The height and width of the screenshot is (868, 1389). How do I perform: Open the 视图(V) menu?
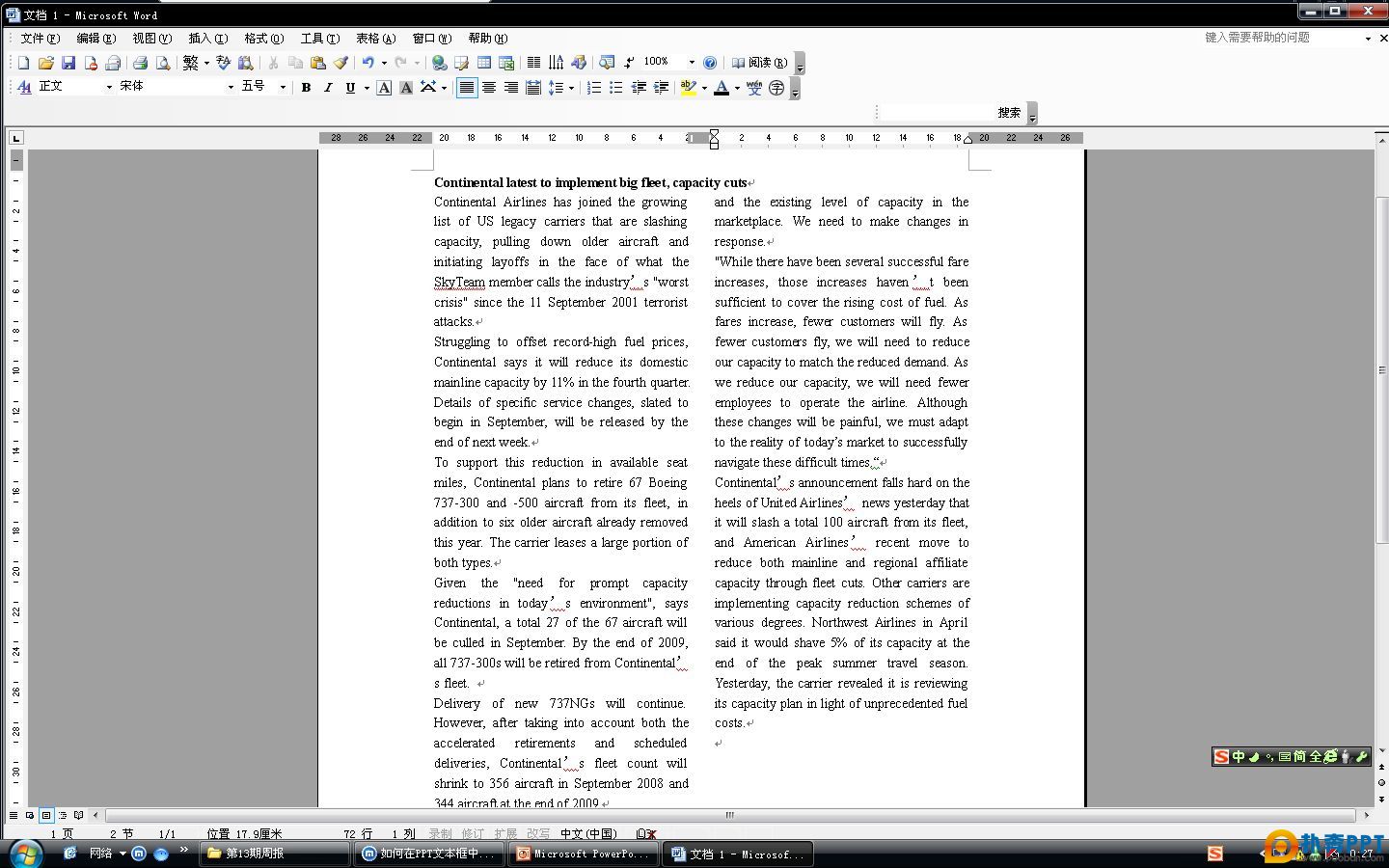(151, 39)
